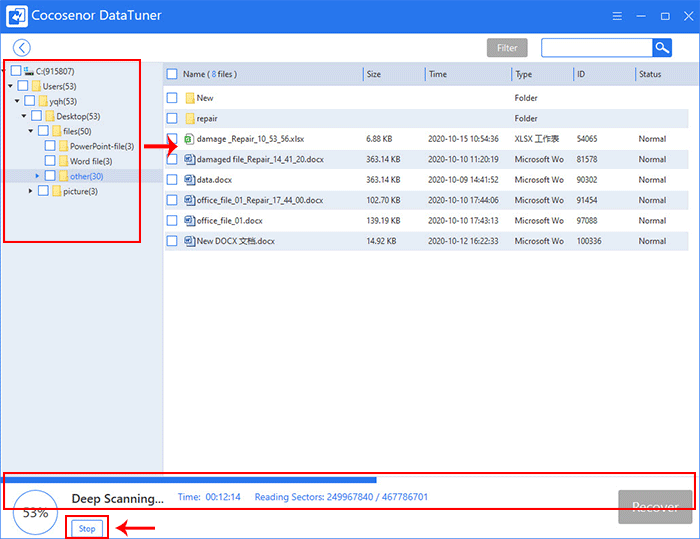
Task: Collapse the Desktop(53) tree node
Action: click(24, 116)
